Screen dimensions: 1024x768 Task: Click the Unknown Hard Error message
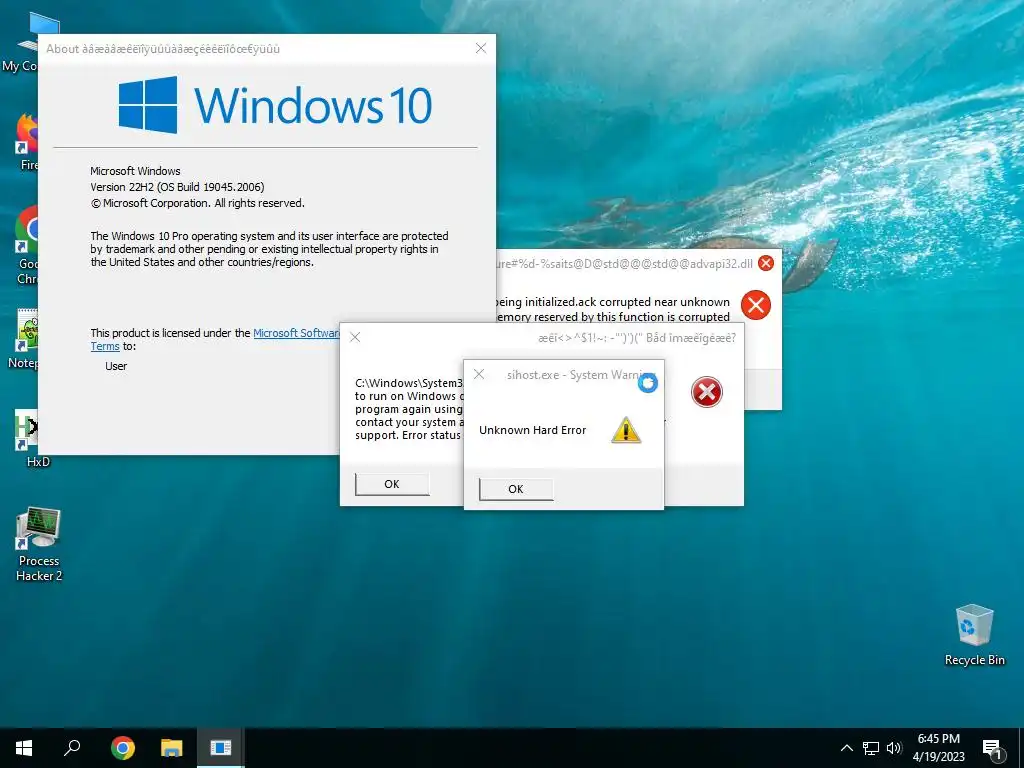click(x=532, y=430)
